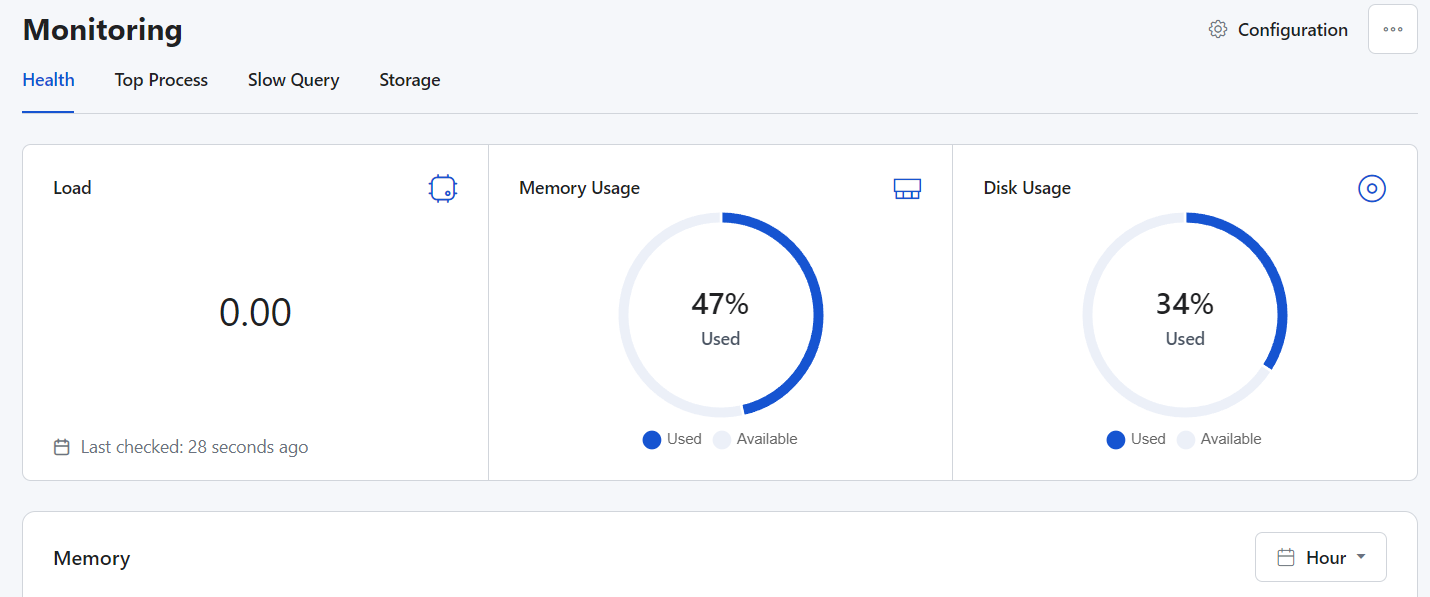This screenshot has height=597, width=1430.
Task: Click the Memory Usage RAM icon
Action: click(x=907, y=188)
